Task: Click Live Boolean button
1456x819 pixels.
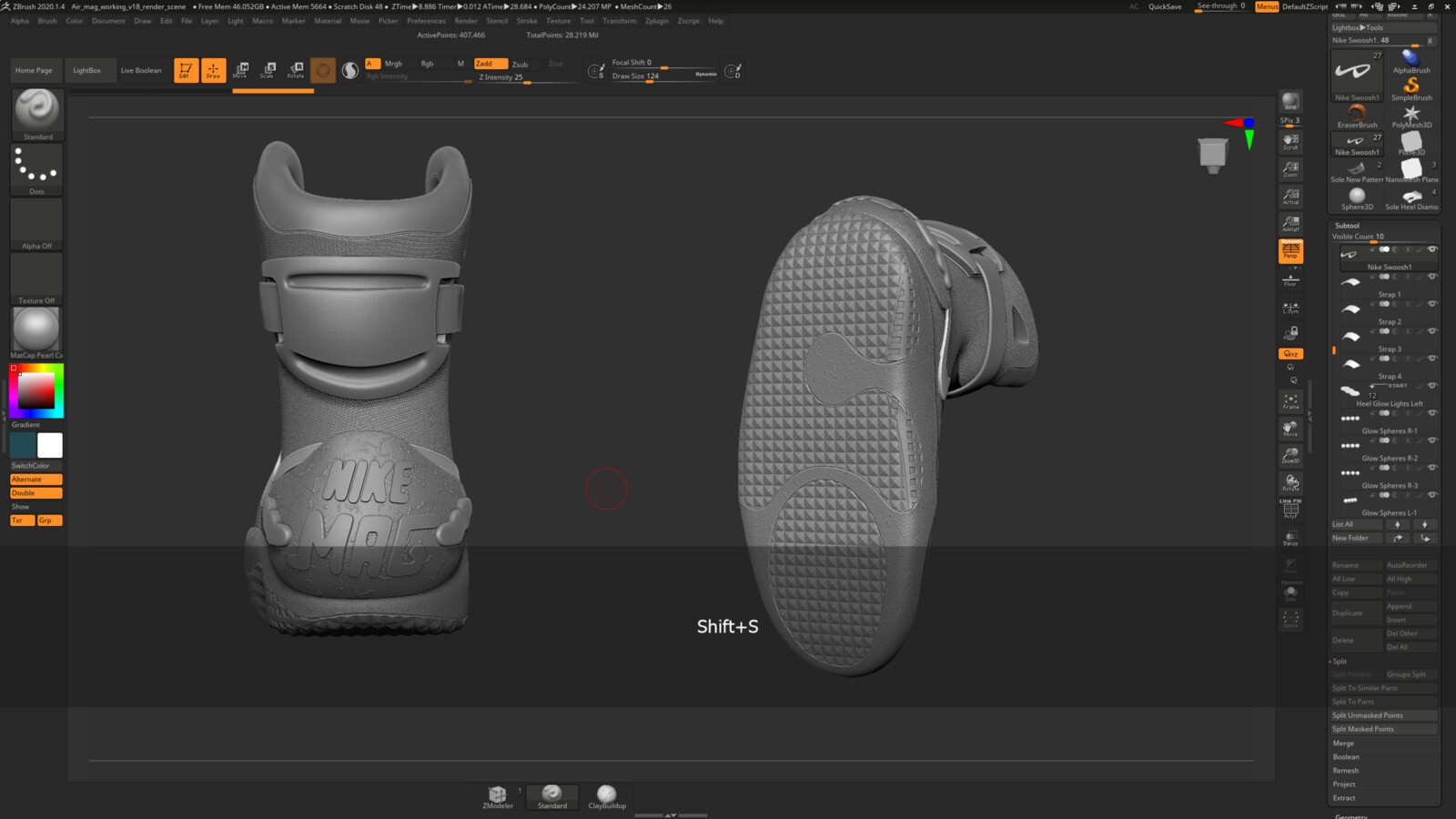Action: 141,70
